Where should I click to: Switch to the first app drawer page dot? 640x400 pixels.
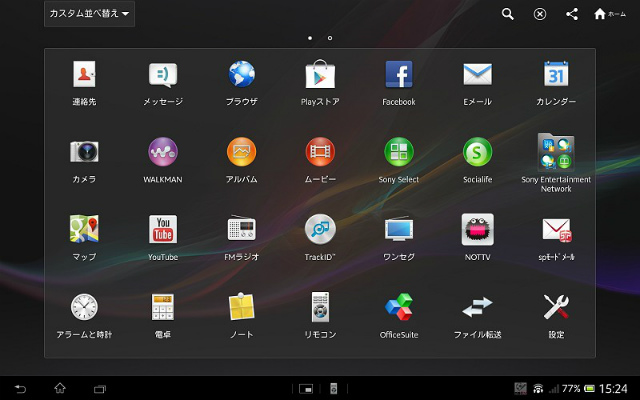[310, 38]
